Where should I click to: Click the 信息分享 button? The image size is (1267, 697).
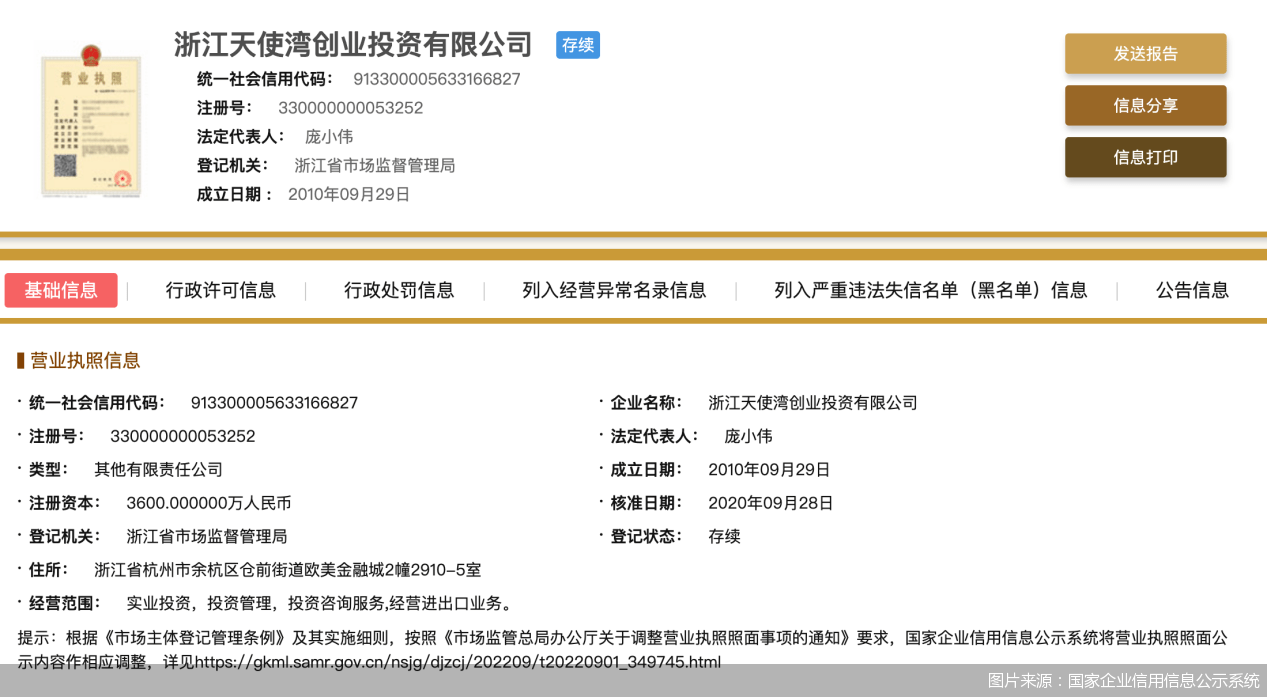click(x=1145, y=105)
